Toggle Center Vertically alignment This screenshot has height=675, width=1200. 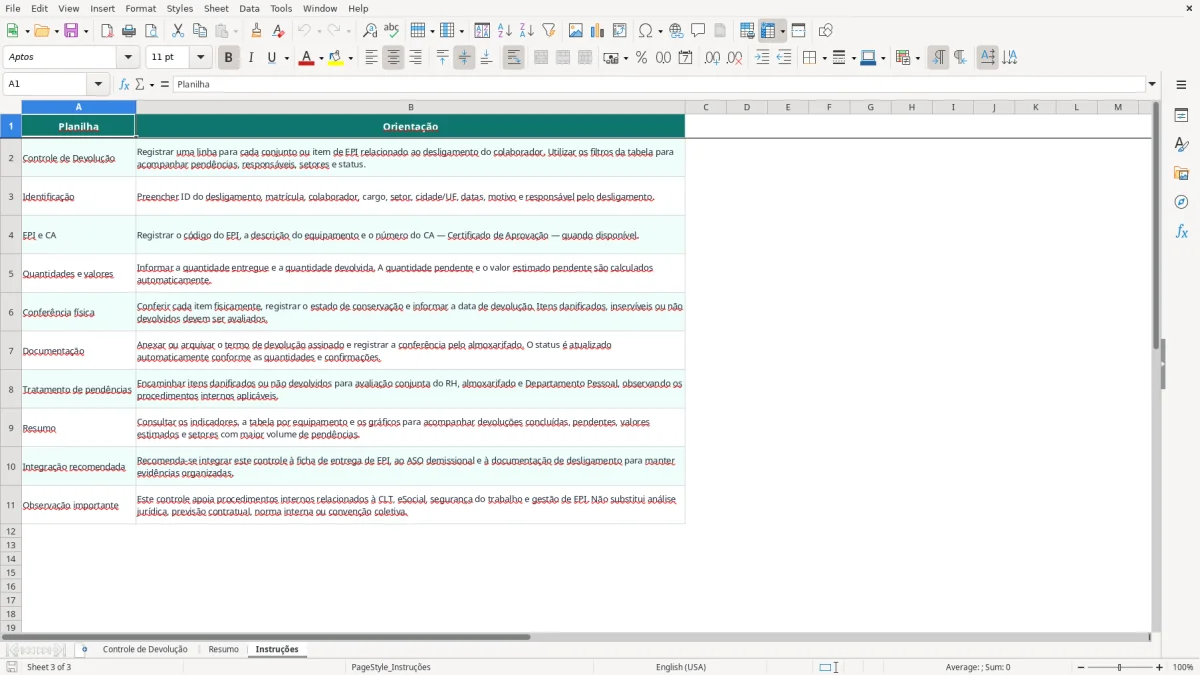coord(464,58)
